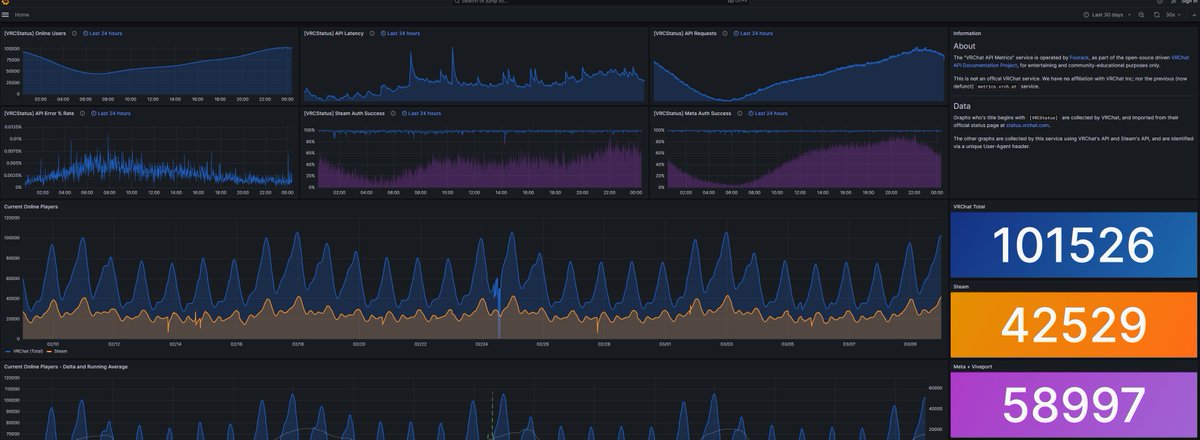This screenshot has height=440, width=1200.
Task: Click Last 24 hours on API Error % Rate panel
Action: tap(110, 113)
